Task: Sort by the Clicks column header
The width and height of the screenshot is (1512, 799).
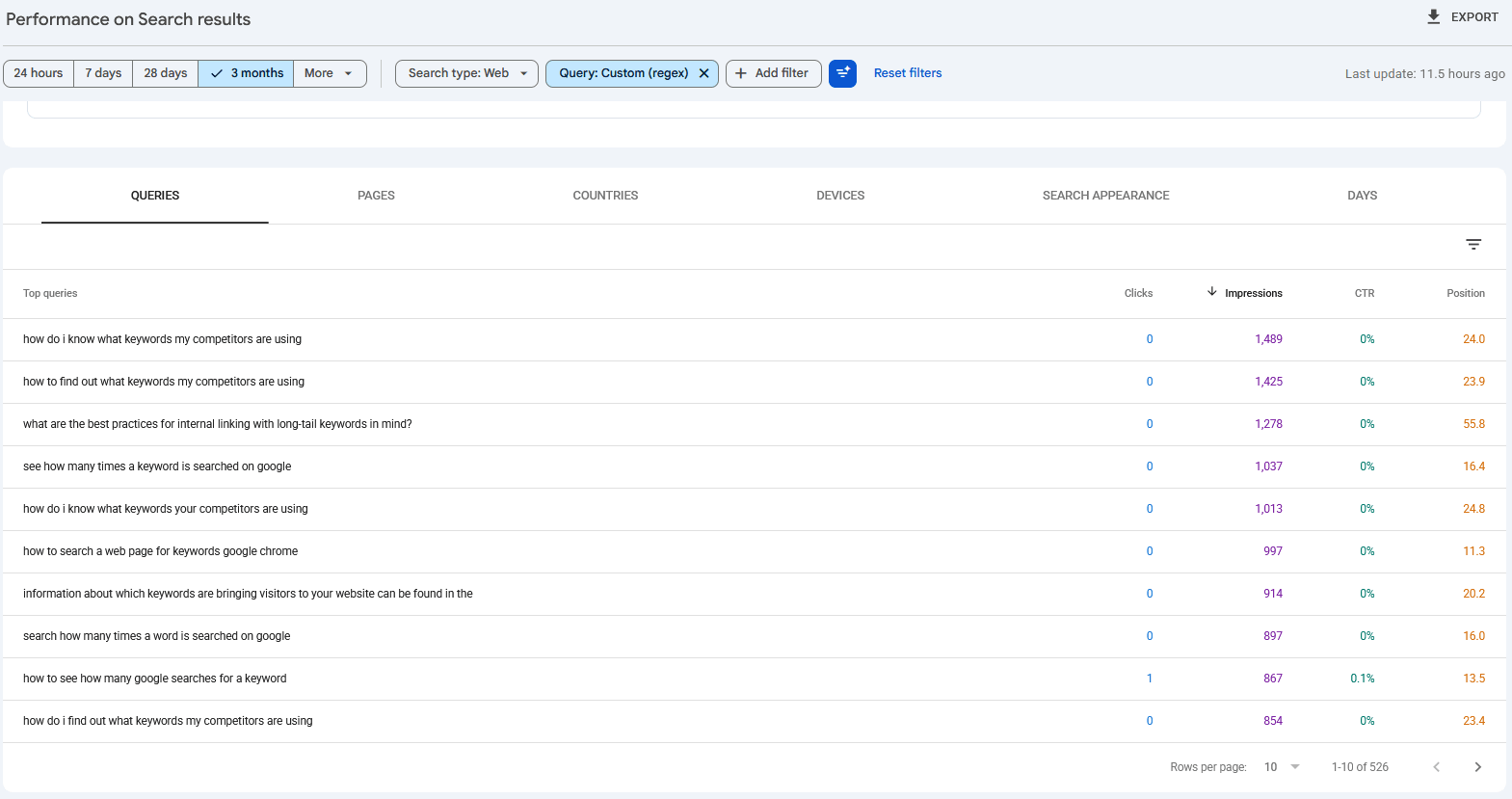Action: pyautogui.click(x=1138, y=293)
